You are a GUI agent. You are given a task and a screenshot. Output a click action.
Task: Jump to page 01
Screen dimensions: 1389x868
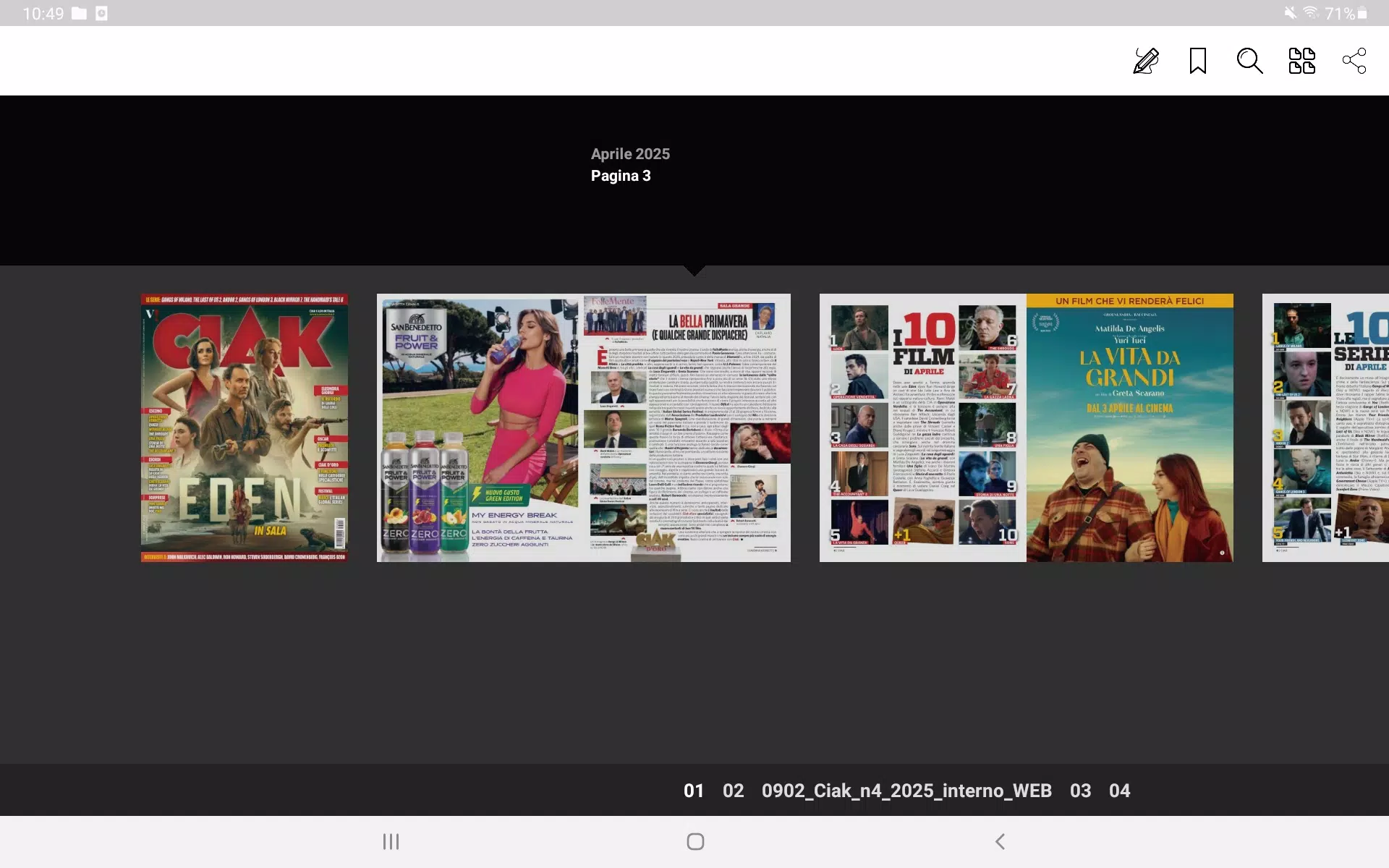[x=694, y=791]
